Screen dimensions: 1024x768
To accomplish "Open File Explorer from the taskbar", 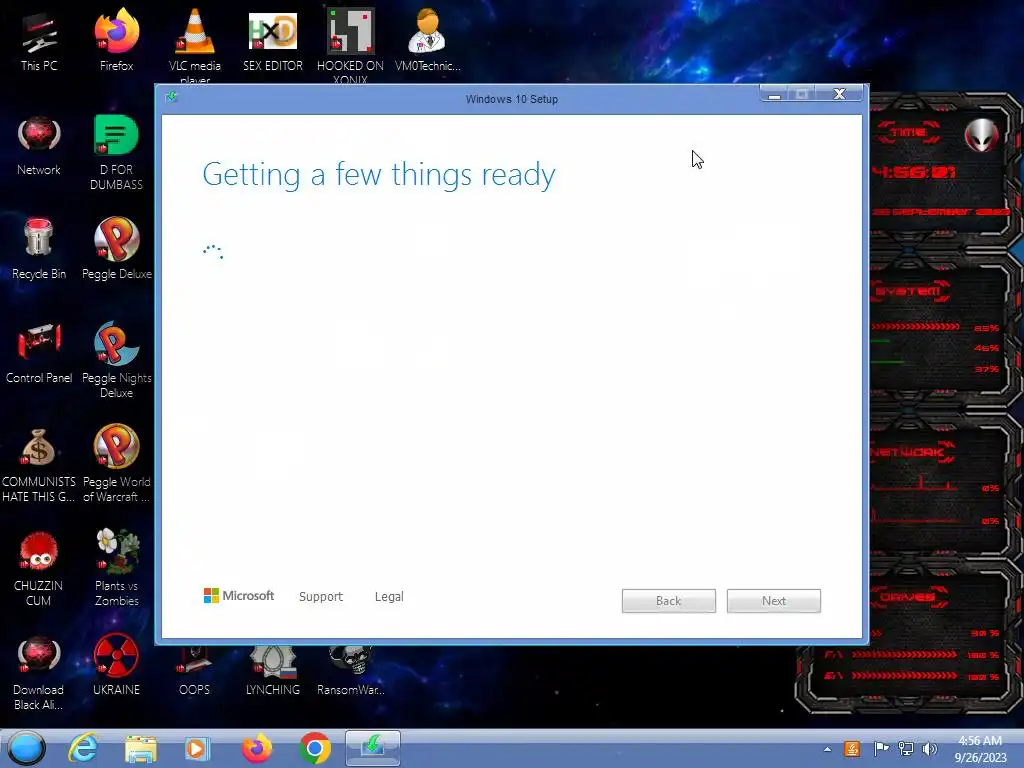I will click(140, 748).
